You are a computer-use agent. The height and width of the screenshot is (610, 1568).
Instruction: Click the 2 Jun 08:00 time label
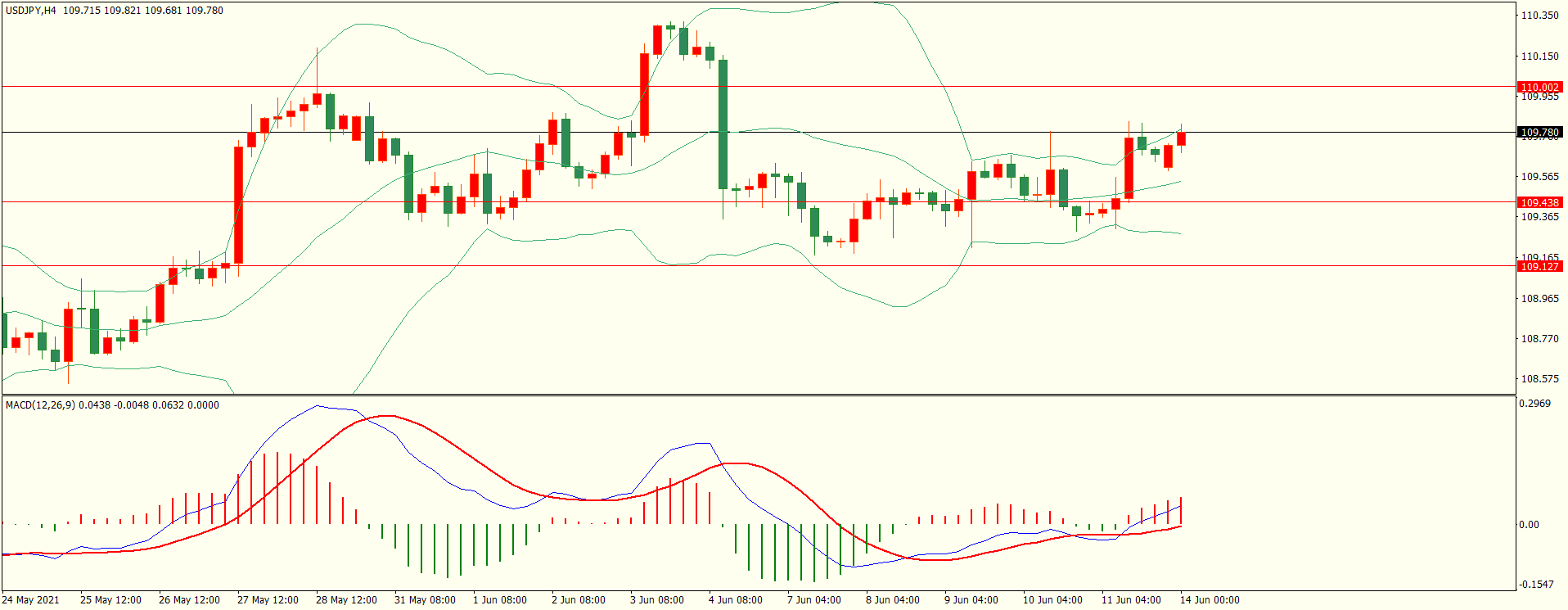pyautogui.click(x=579, y=600)
